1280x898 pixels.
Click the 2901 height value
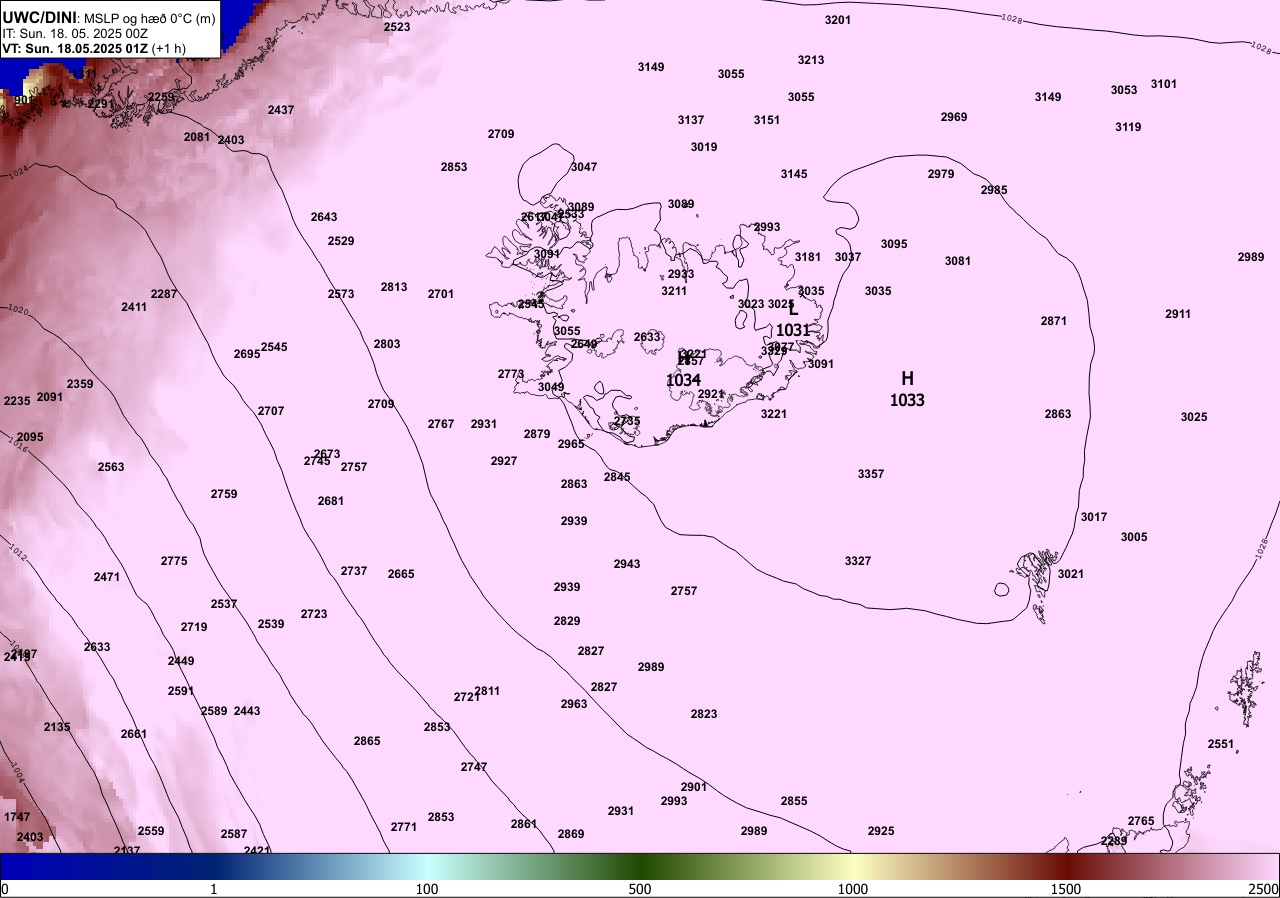click(694, 787)
